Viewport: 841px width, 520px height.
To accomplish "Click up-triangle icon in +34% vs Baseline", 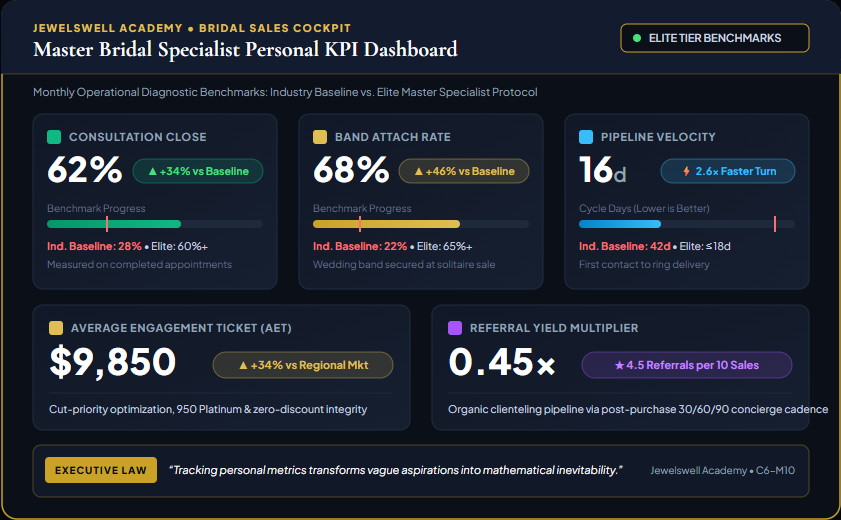I will [152, 171].
